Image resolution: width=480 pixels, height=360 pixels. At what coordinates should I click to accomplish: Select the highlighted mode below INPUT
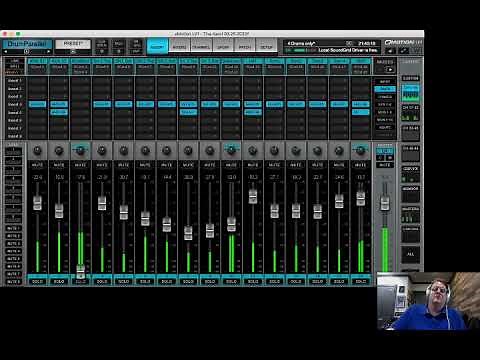pyautogui.click(x=385, y=89)
